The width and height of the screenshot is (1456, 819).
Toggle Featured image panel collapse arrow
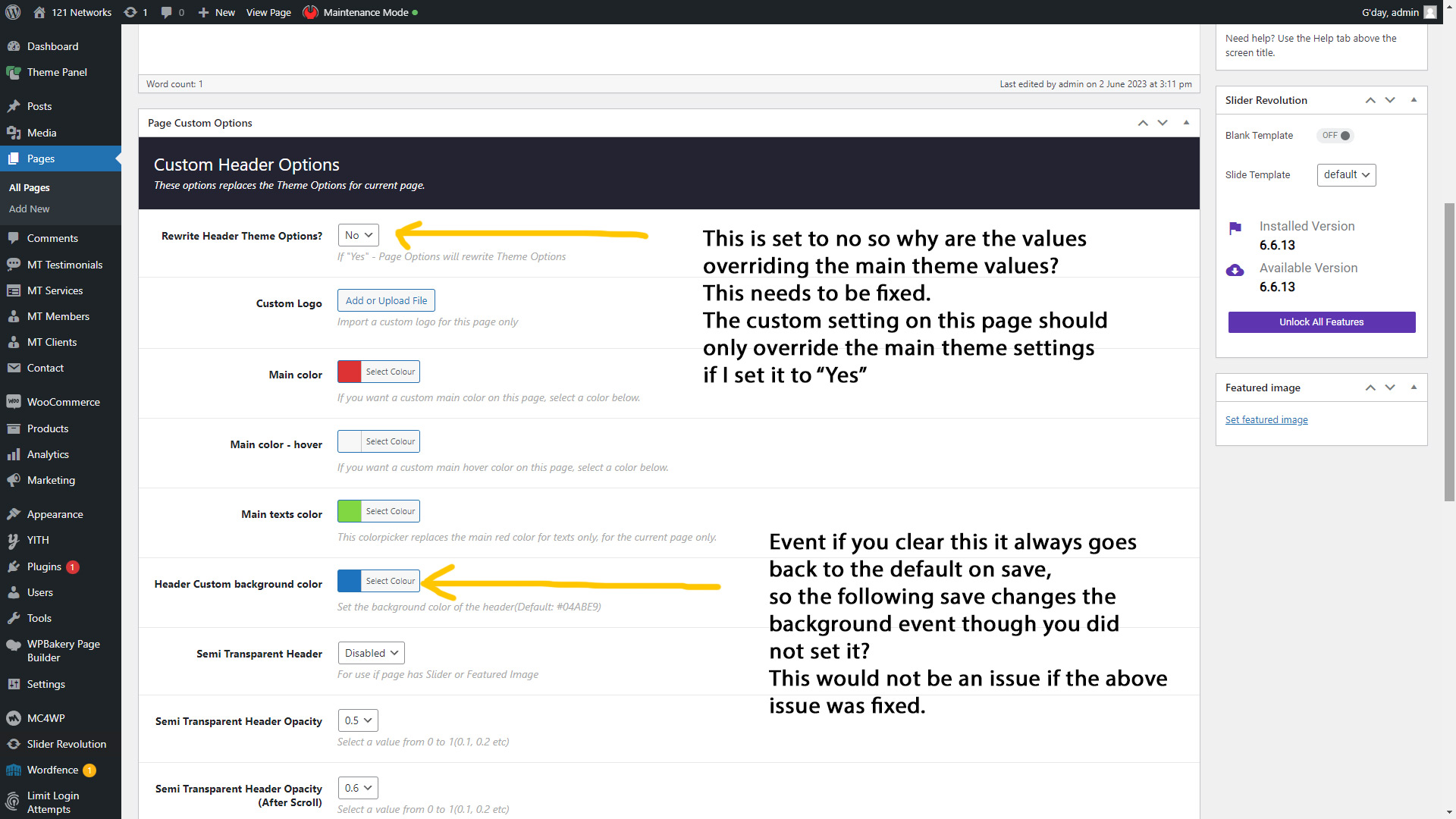click(x=1414, y=388)
